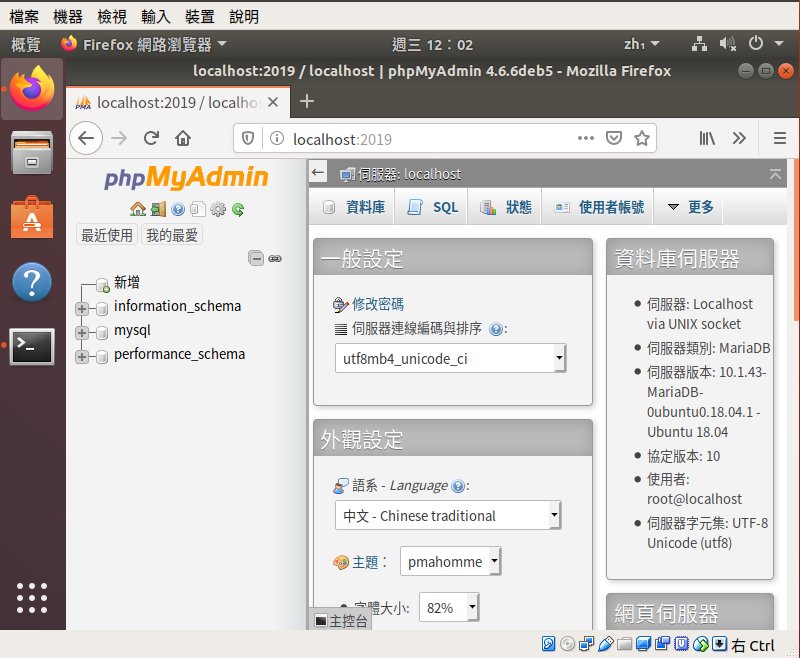The height and width of the screenshot is (658, 800).
Task: Open the SQL tab
Action: coord(433,207)
